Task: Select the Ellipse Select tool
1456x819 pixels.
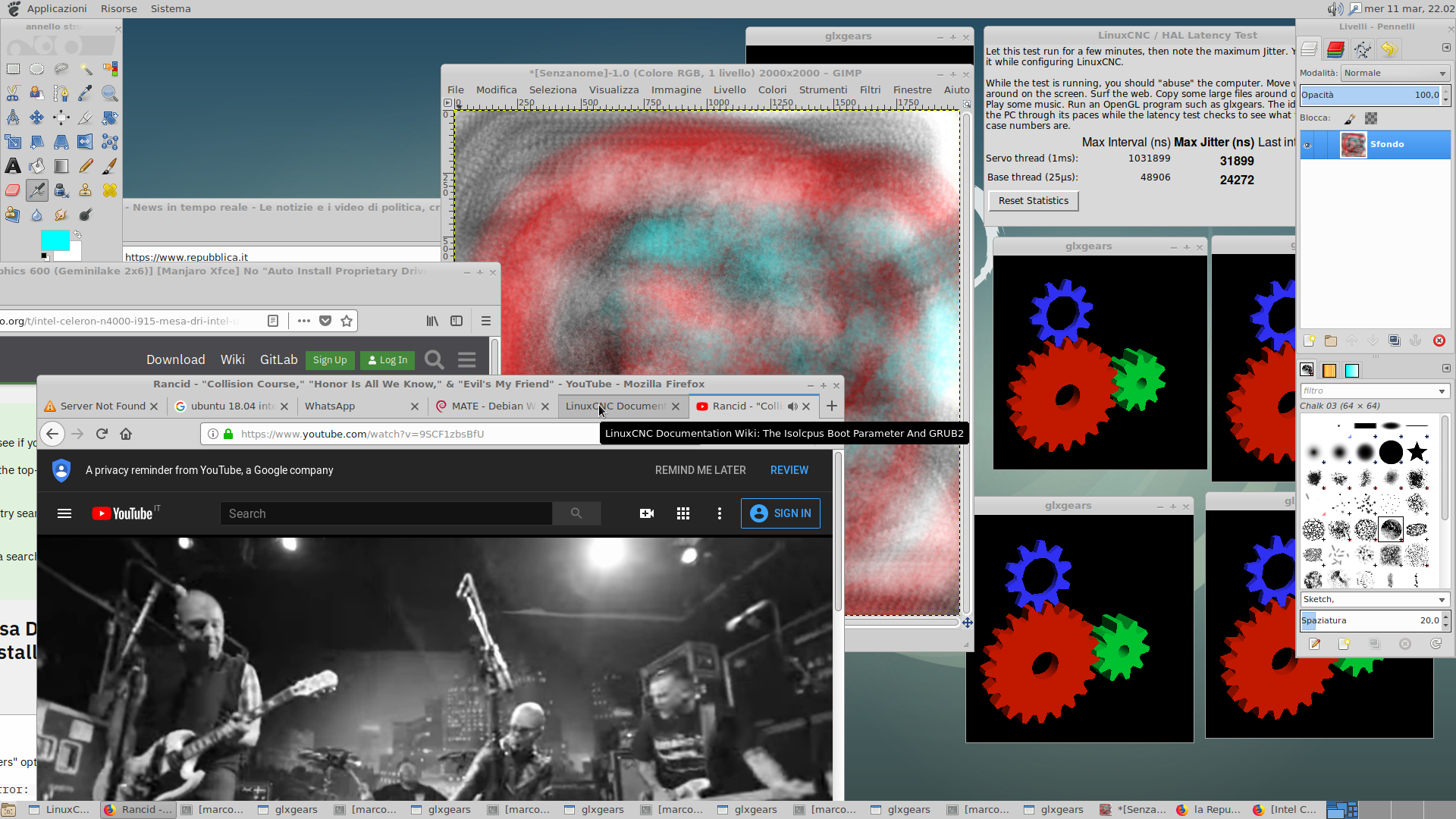Action: [37, 69]
